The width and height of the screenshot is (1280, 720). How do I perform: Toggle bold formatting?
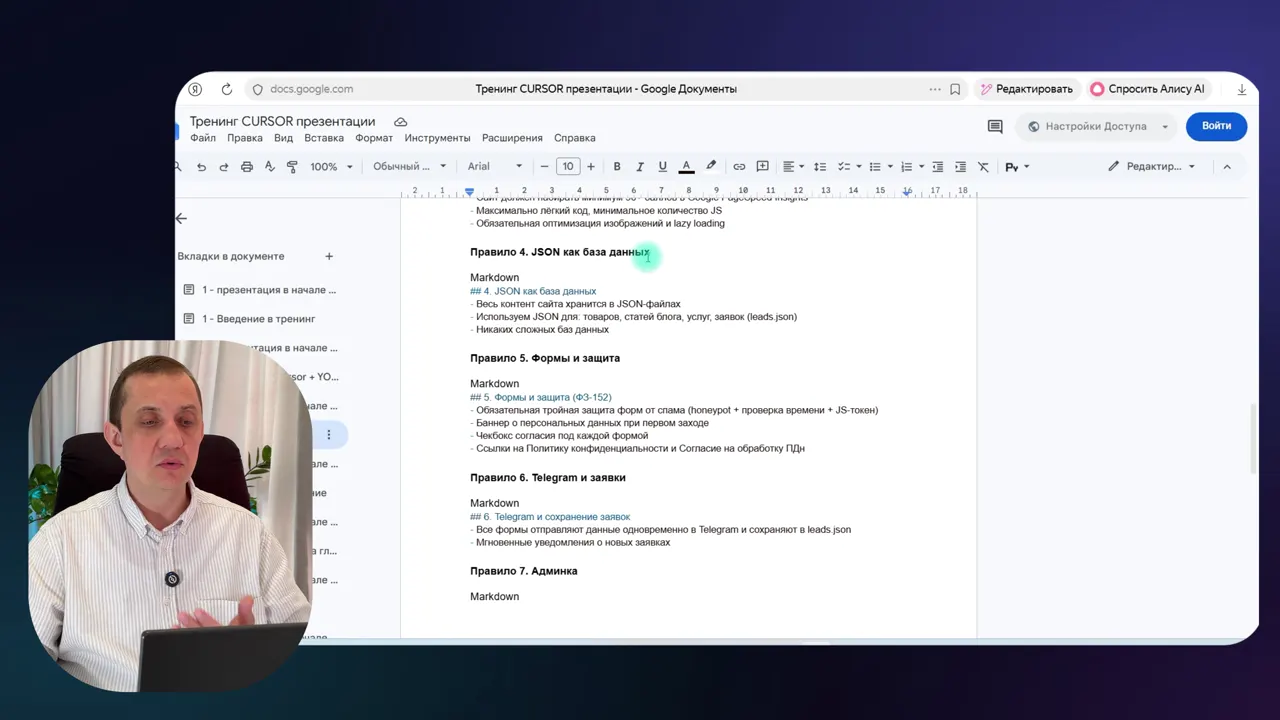click(x=617, y=167)
